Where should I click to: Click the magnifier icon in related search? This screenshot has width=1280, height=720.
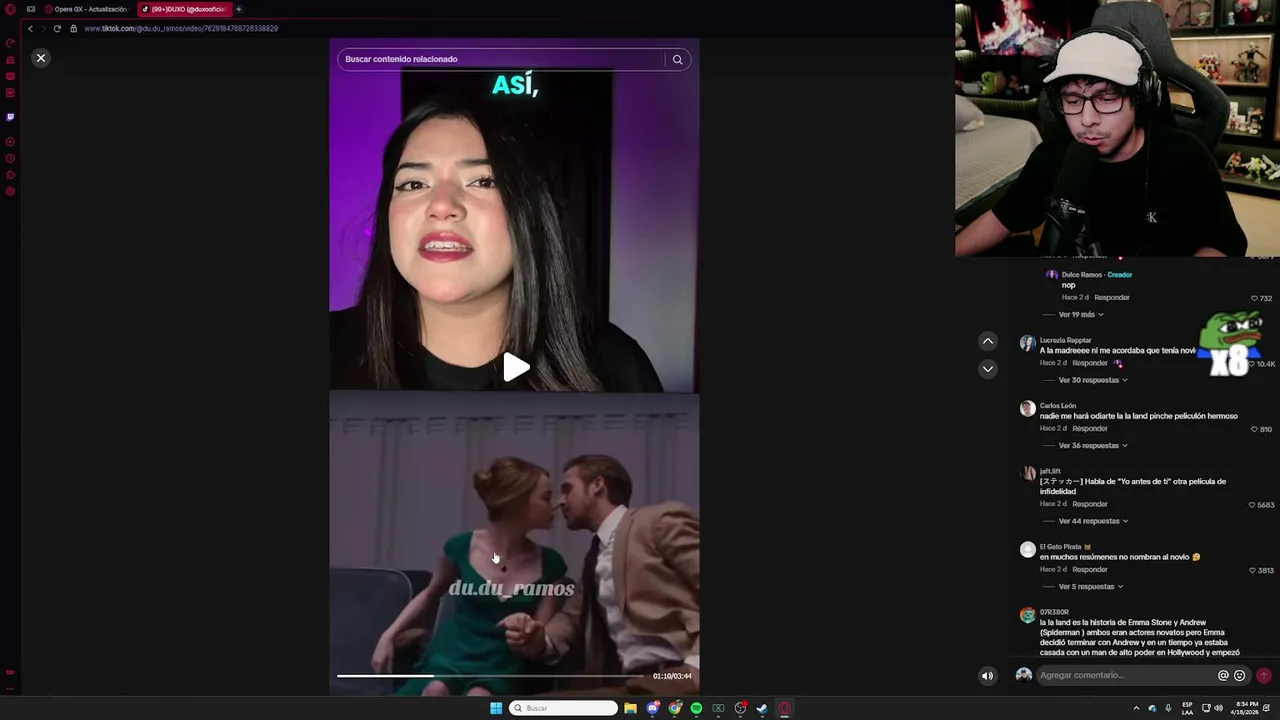677,59
